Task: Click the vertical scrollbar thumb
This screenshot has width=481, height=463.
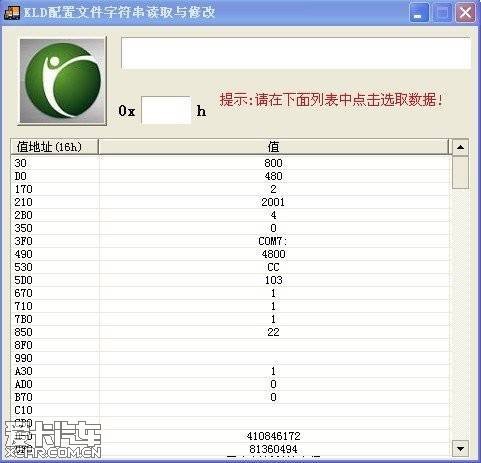Action: point(460,173)
